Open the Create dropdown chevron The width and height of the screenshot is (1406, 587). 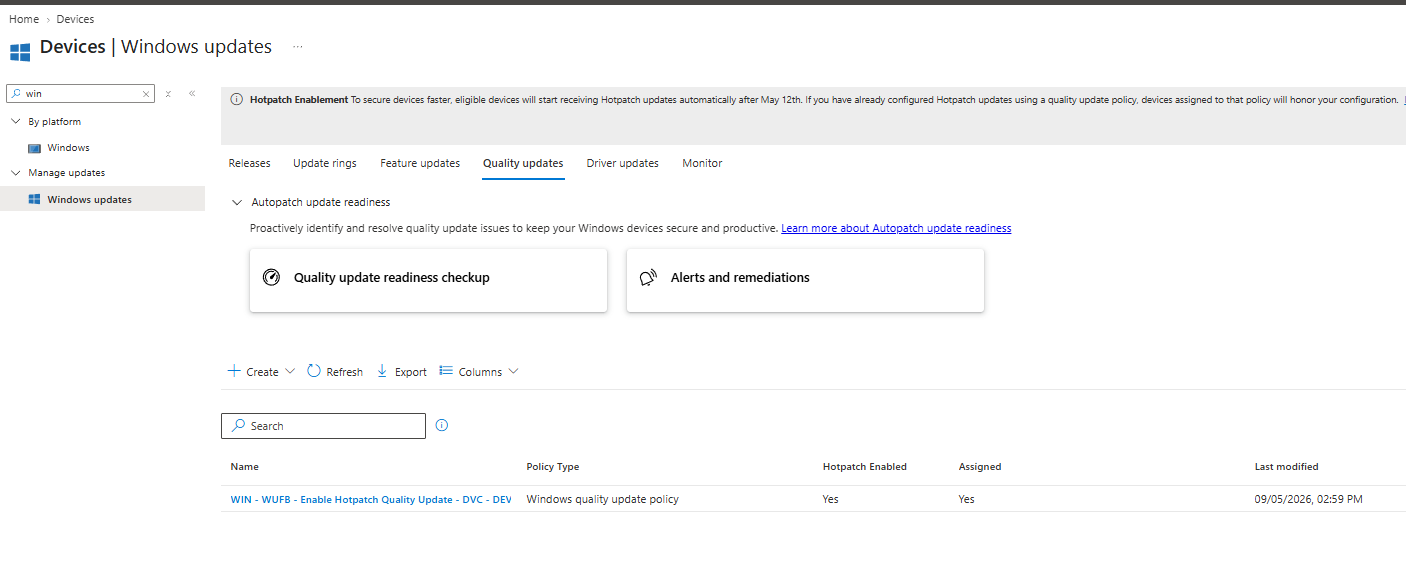(290, 371)
